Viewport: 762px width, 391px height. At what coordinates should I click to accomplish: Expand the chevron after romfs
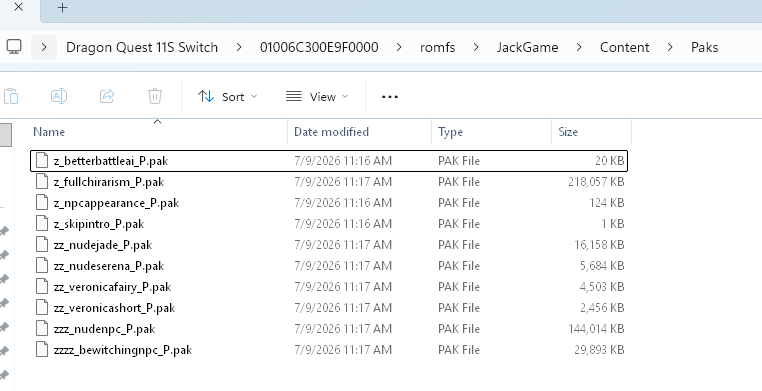click(476, 47)
